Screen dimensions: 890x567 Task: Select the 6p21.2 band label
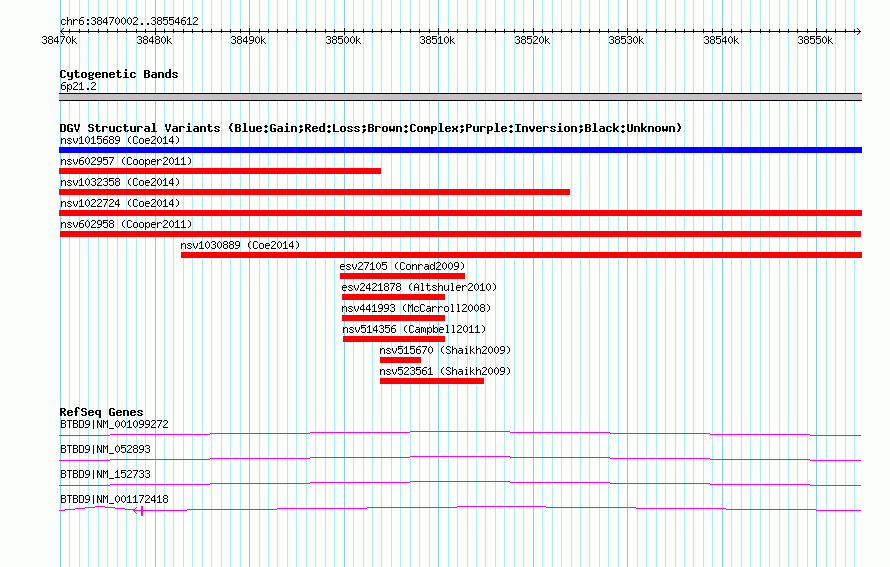tap(78, 86)
